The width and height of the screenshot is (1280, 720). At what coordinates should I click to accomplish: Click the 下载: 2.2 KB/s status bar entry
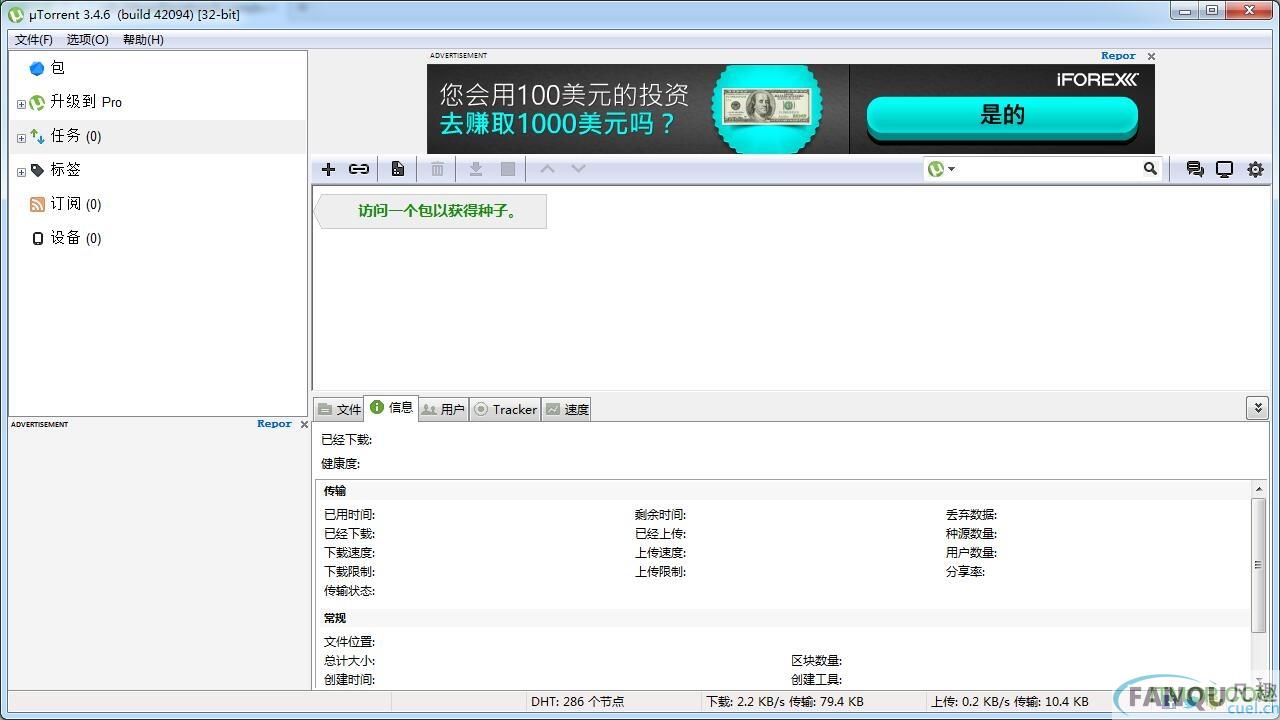pos(784,702)
